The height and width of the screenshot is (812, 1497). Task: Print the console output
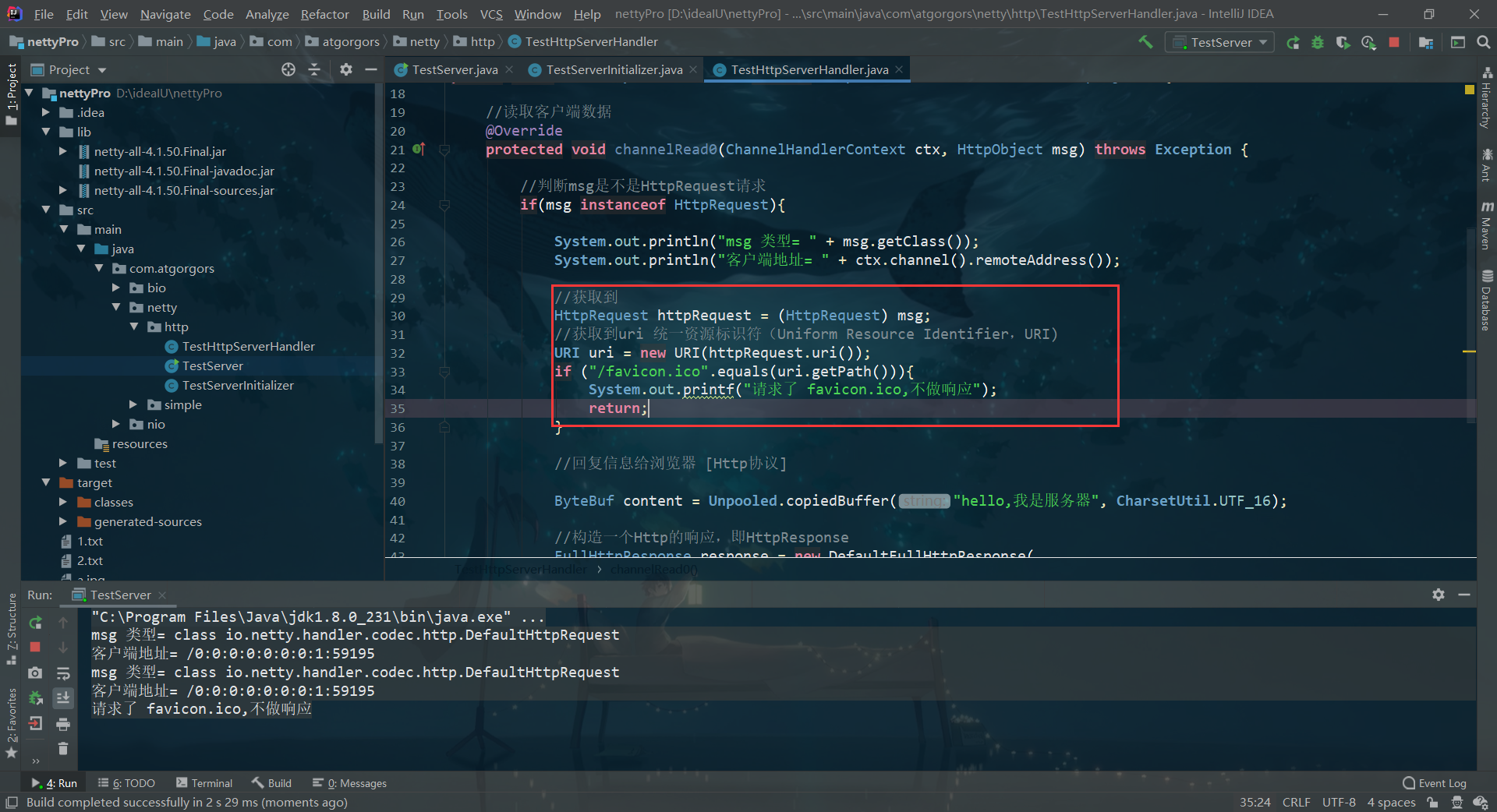coord(63,725)
